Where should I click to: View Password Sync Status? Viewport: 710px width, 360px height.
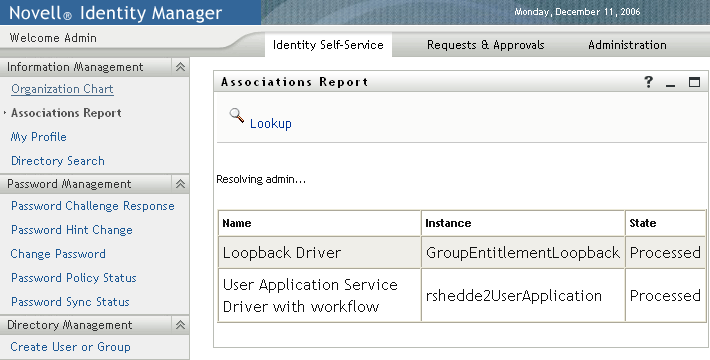click(70, 302)
